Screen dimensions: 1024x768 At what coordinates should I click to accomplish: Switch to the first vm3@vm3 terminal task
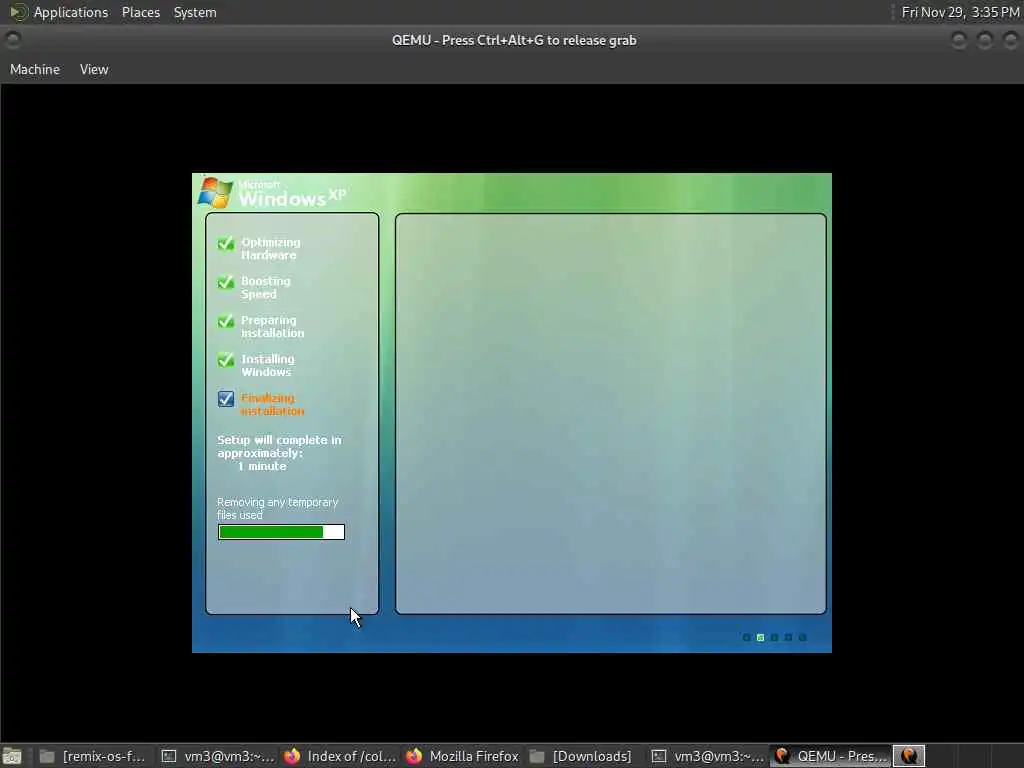tap(218, 756)
